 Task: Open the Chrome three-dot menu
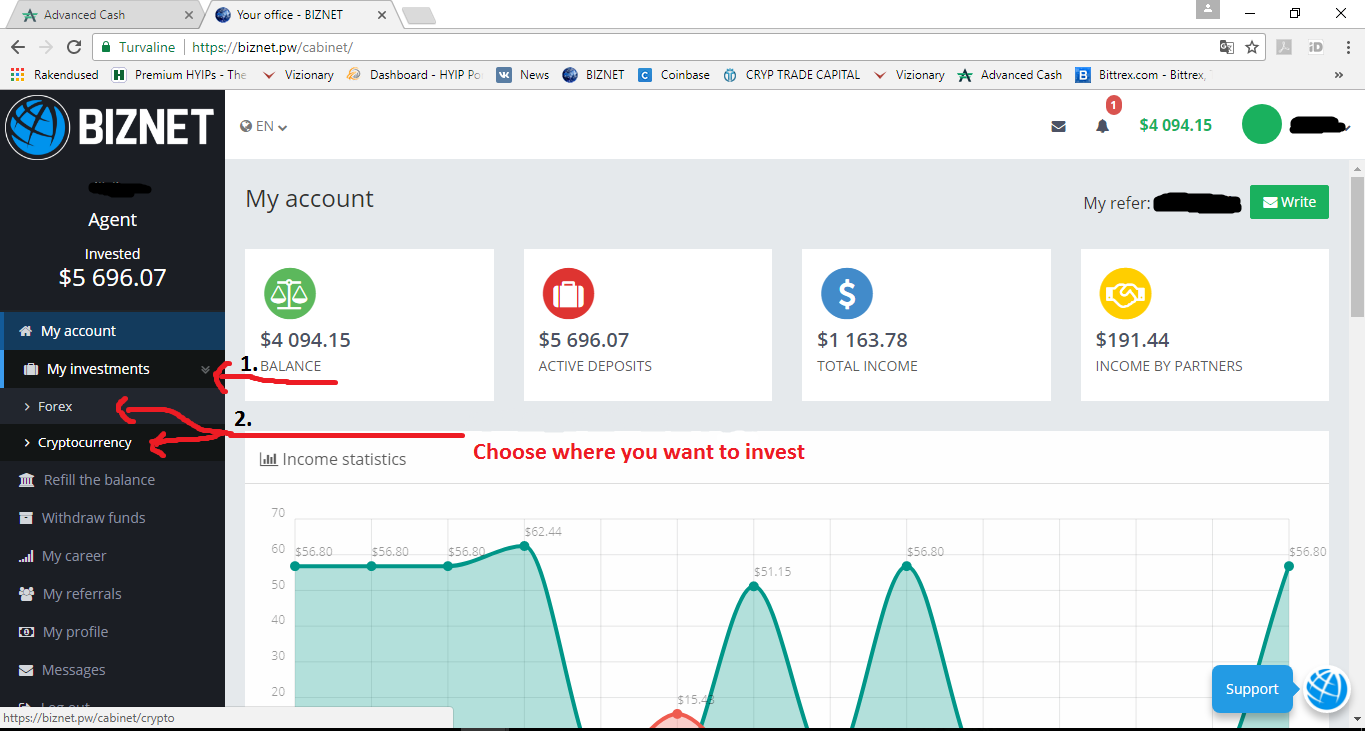(1346, 47)
